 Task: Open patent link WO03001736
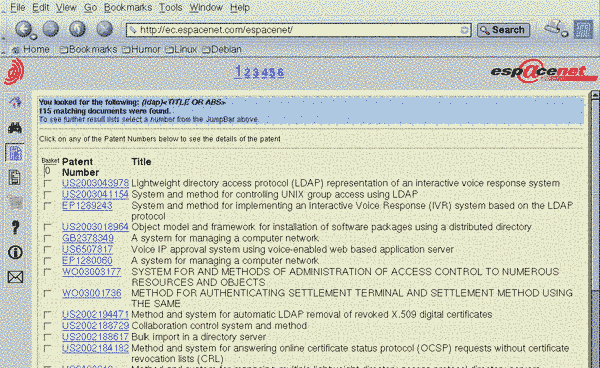[91, 293]
